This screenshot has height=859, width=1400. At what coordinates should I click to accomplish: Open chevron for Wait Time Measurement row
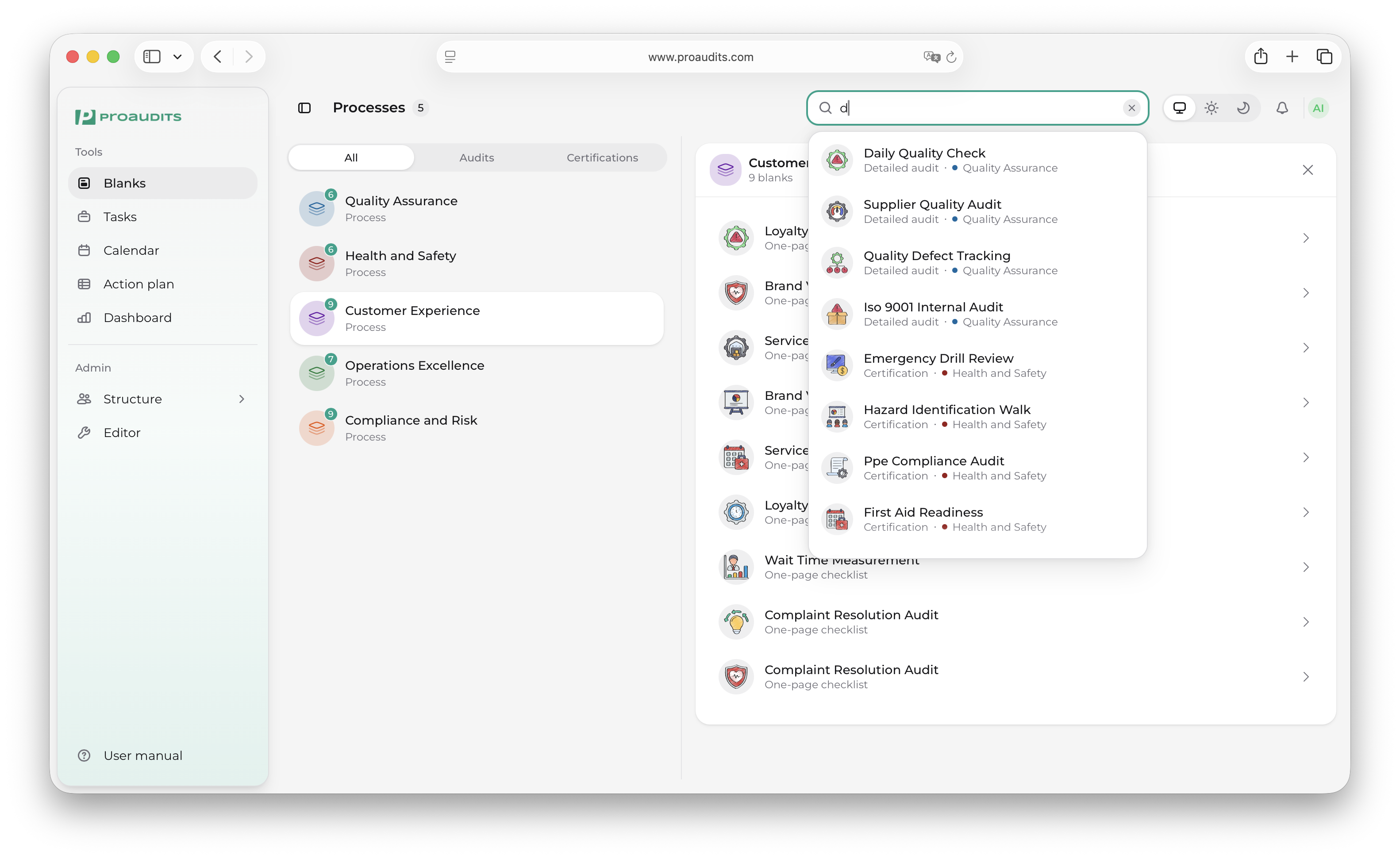click(x=1306, y=567)
